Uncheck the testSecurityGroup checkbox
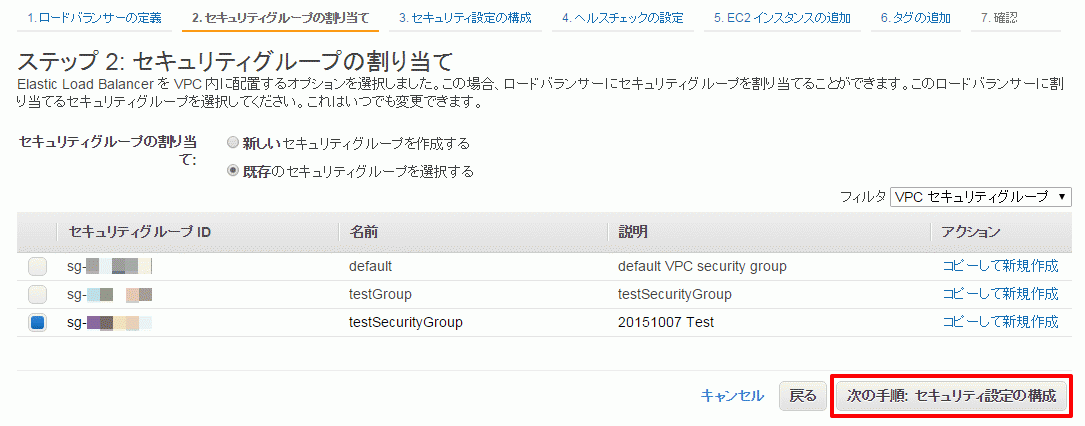Screen dimensions: 1085x426 (37, 322)
